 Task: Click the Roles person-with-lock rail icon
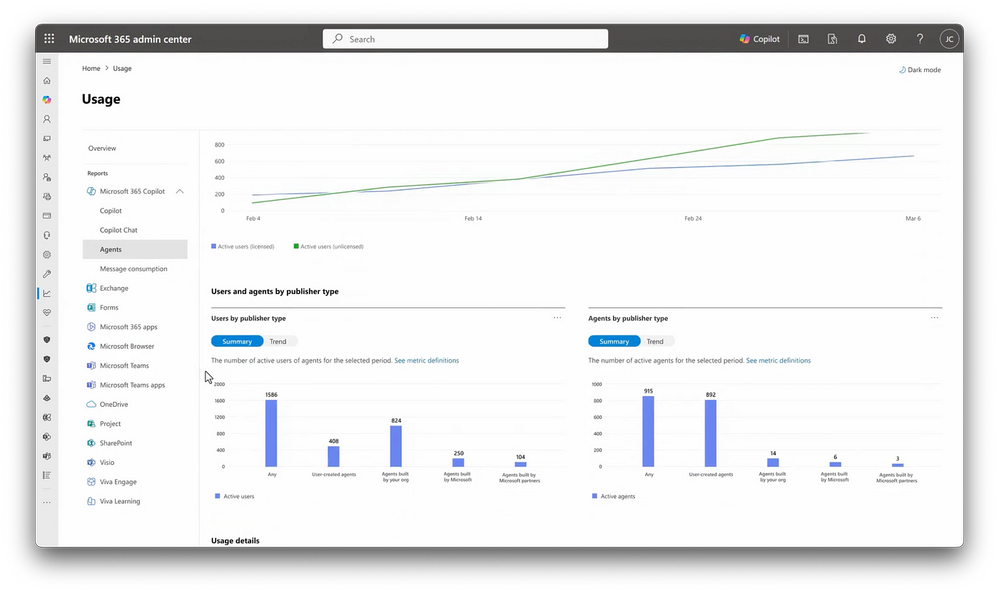47,177
